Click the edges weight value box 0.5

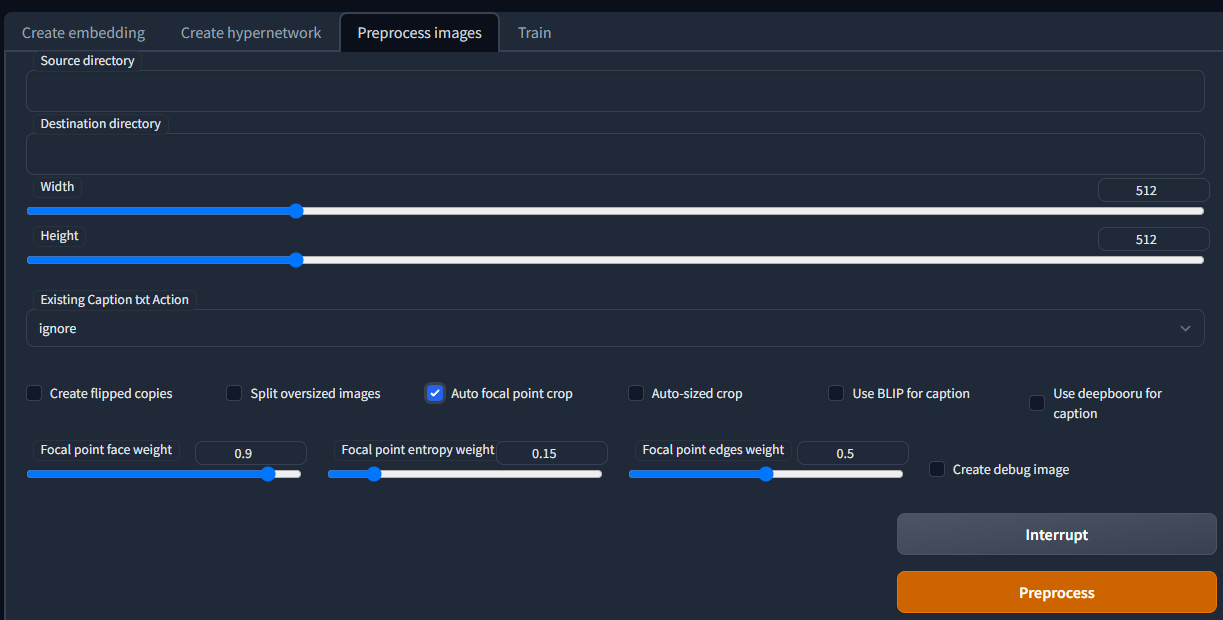tap(853, 453)
